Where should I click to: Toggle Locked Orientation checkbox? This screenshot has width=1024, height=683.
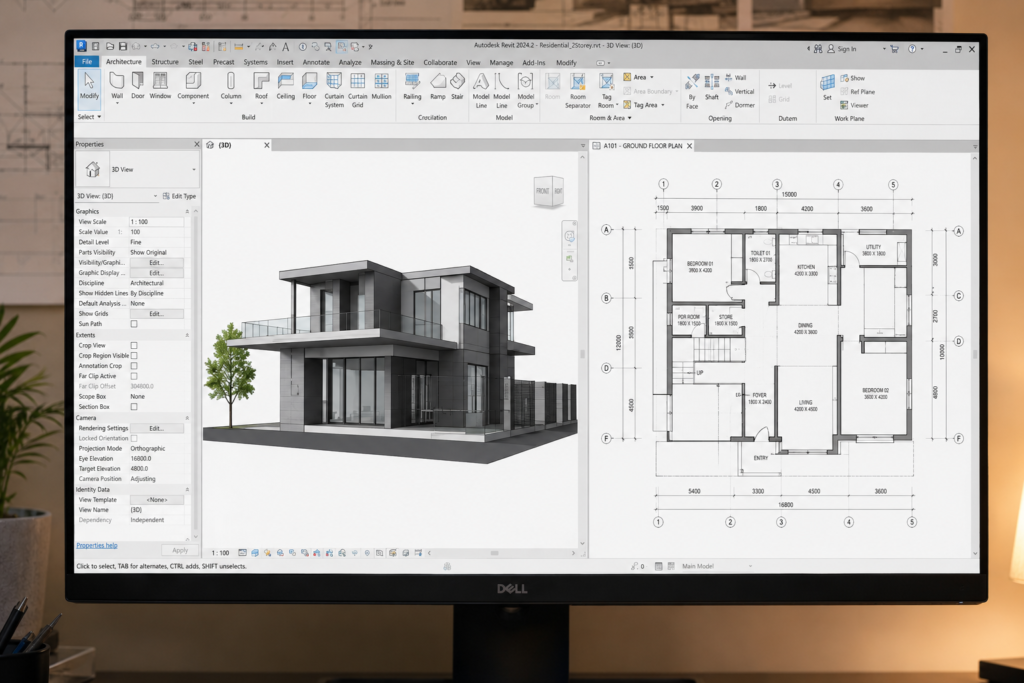pos(134,438)
